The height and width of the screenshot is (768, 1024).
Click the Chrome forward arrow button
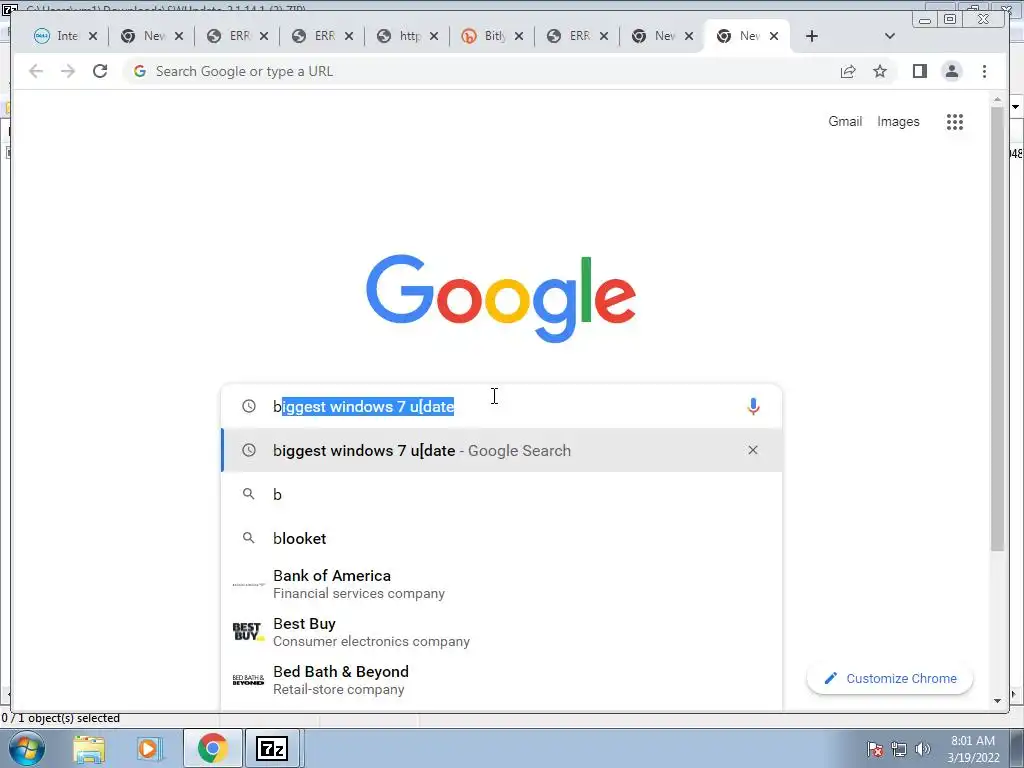tap(68, 71)
